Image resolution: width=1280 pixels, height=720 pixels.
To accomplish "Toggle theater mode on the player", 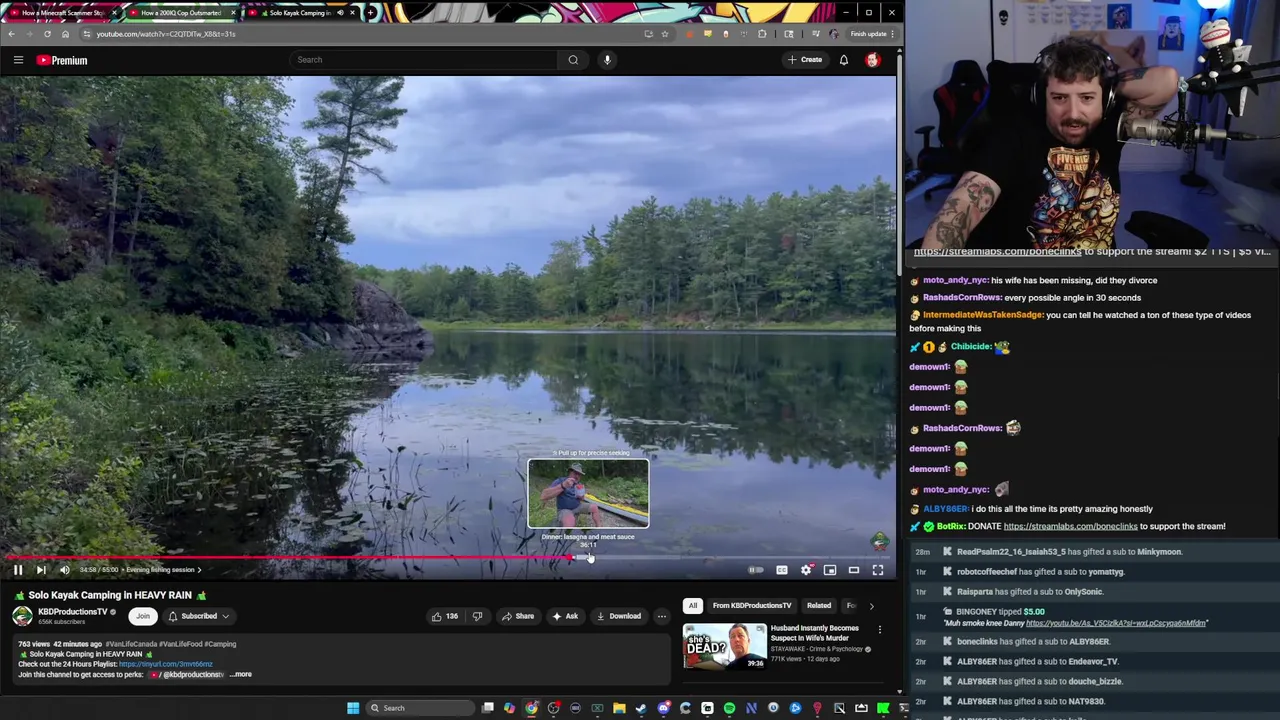I will tap(854, 570).
